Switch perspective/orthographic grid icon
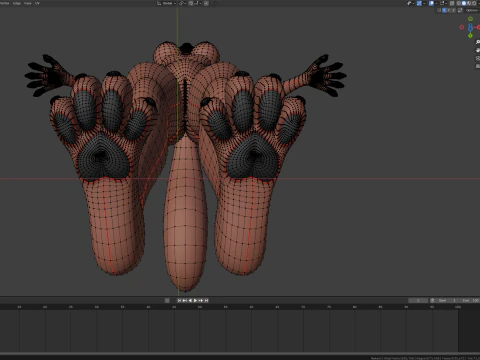This screenshot has width=480, height=360. pyautogui.click(x=478, y=66)
